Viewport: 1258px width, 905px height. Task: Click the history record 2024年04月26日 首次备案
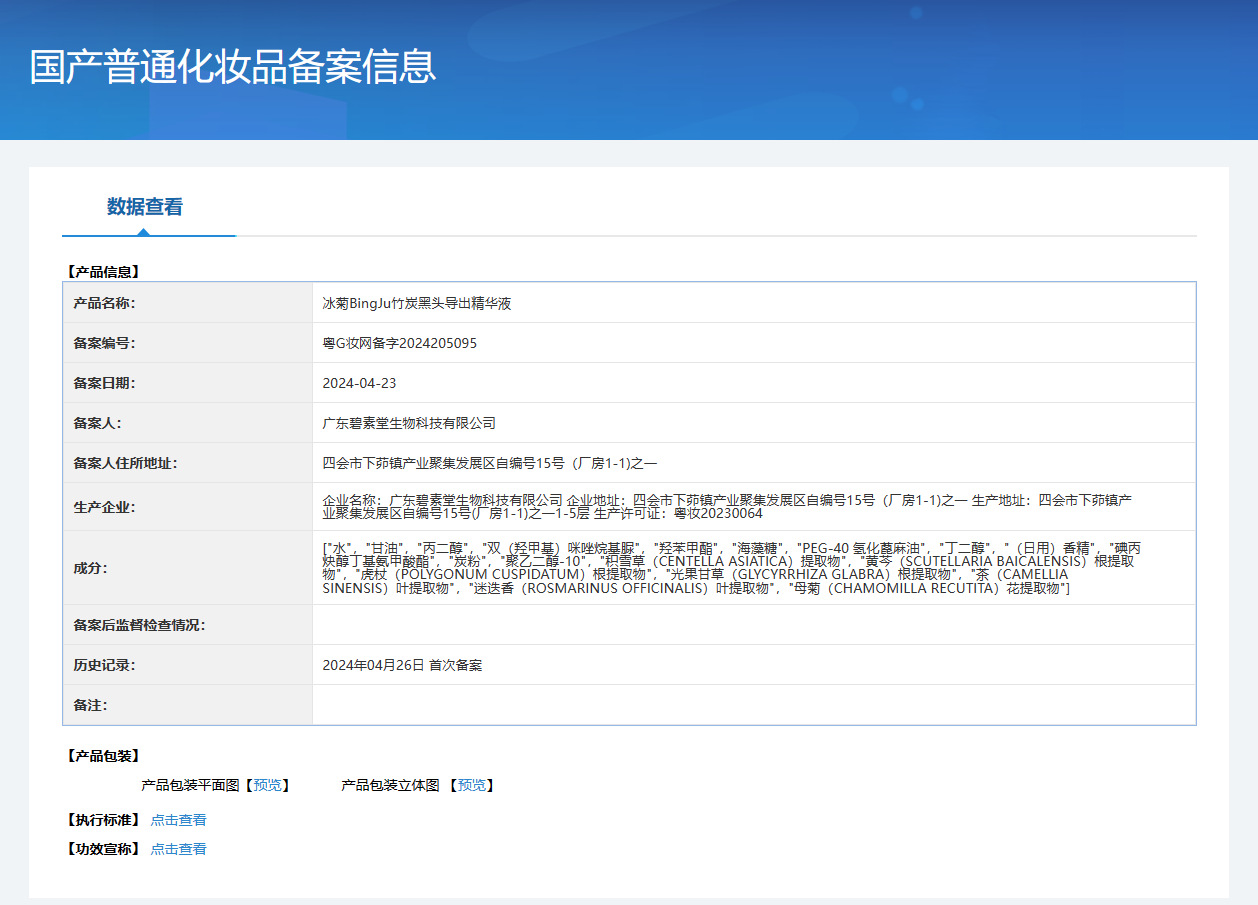click(402, 665)
